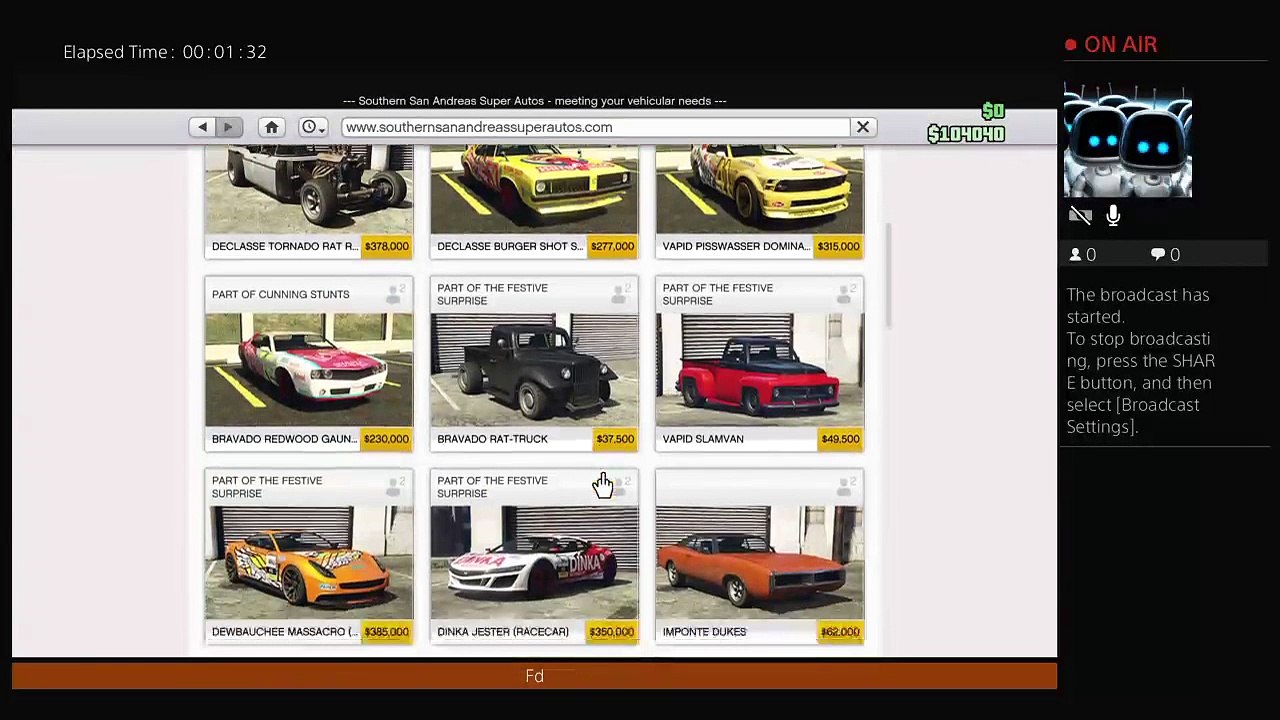This screenshot has width=1280, height=720.
Task: Open the red Vapid Slamvan photo
Action: [760, 370]
